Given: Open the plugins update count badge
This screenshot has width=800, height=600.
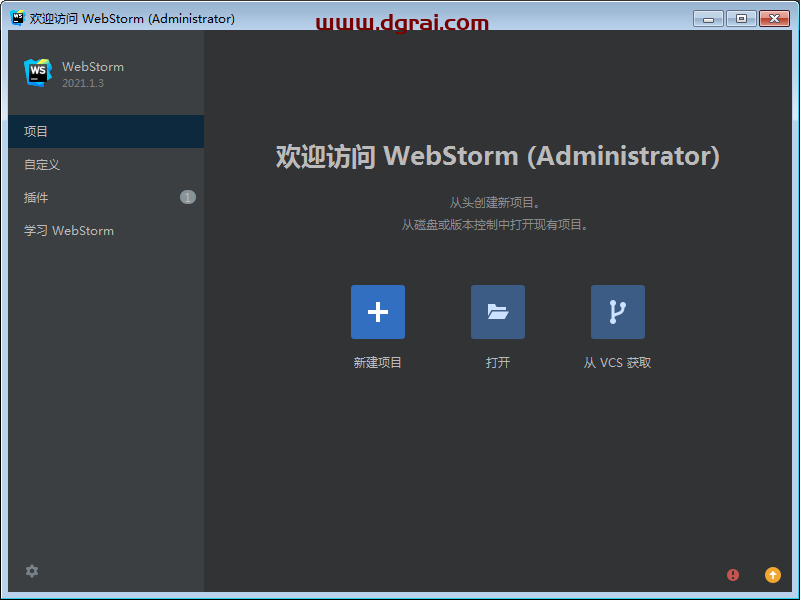Looking at the screenshot, I should [x=188, y=197].
